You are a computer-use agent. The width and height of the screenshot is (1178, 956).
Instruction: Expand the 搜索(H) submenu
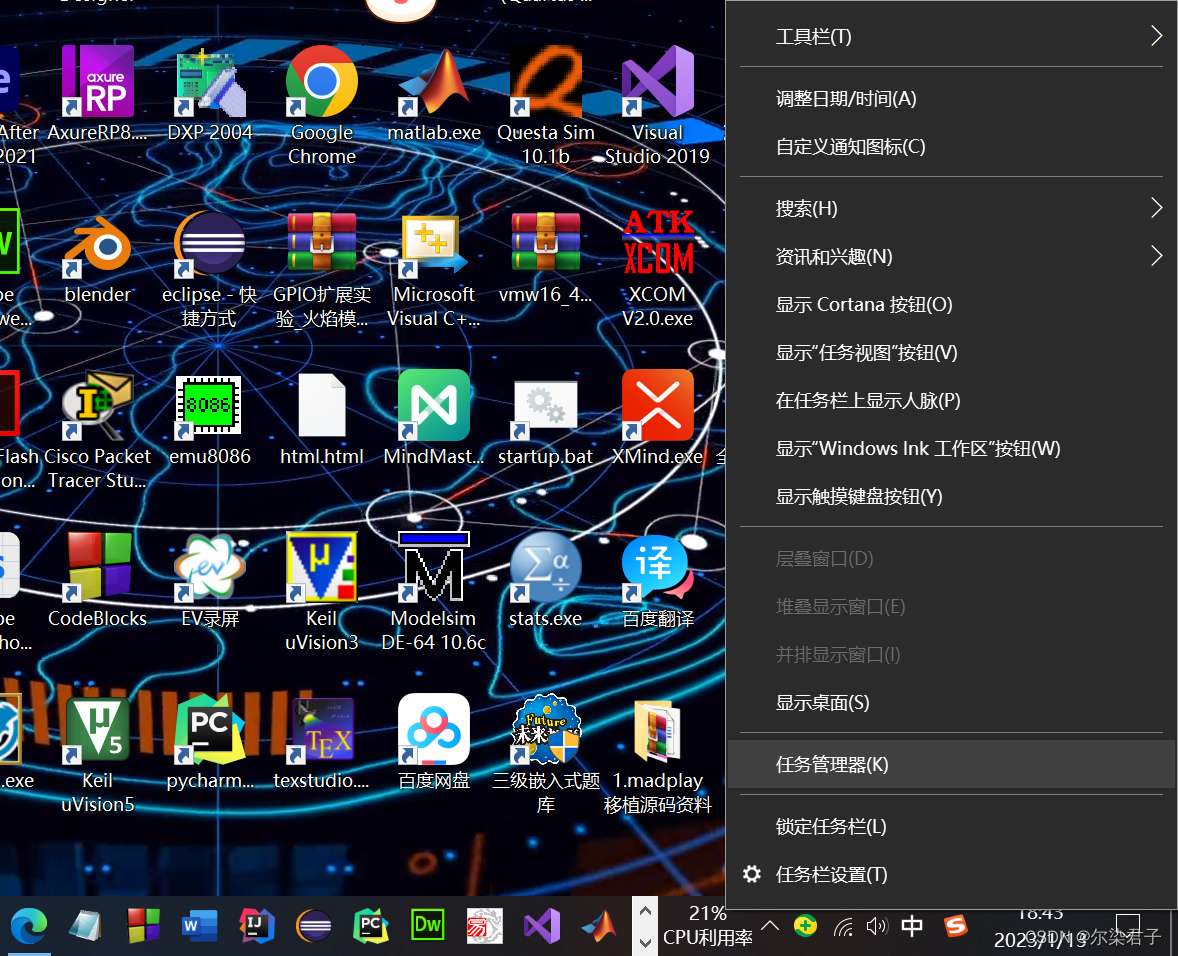[951, 208]
